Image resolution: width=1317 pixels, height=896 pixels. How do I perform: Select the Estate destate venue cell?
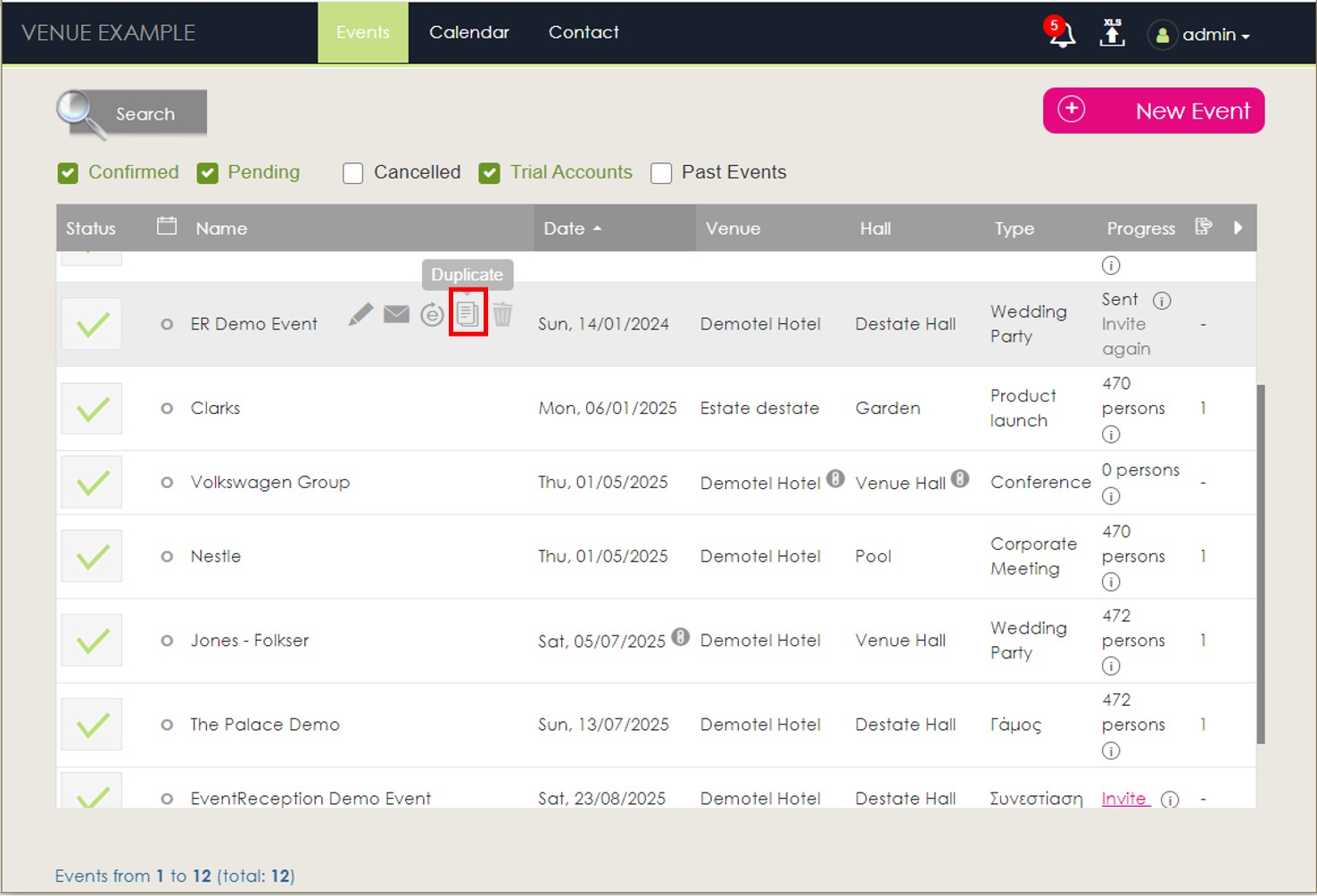[759, 409]
